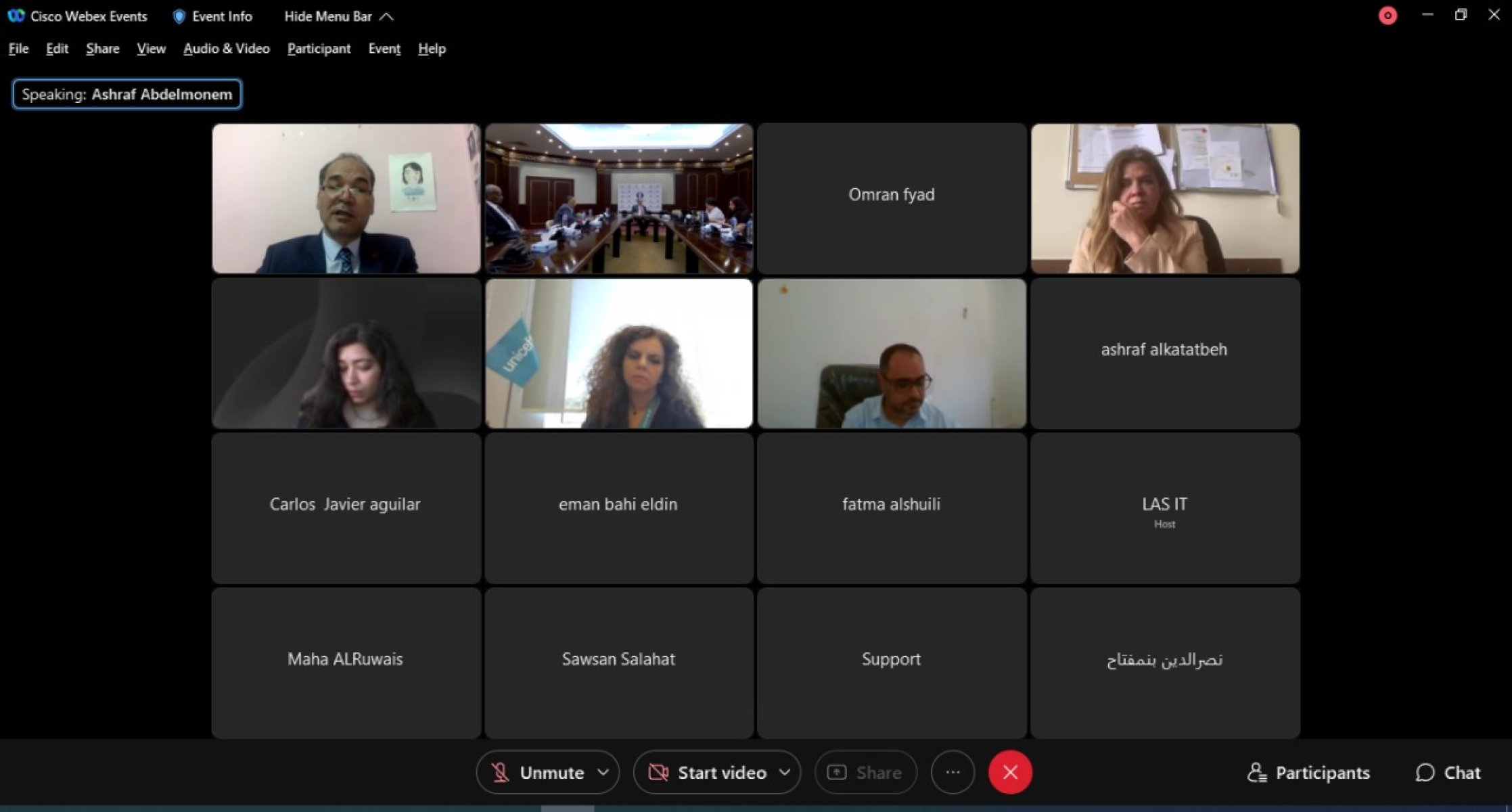This screenshot has height=812, width=1512.
Task: Click the Hide Menu Bar chevron arrow
Action: click(x=386, y=17)
